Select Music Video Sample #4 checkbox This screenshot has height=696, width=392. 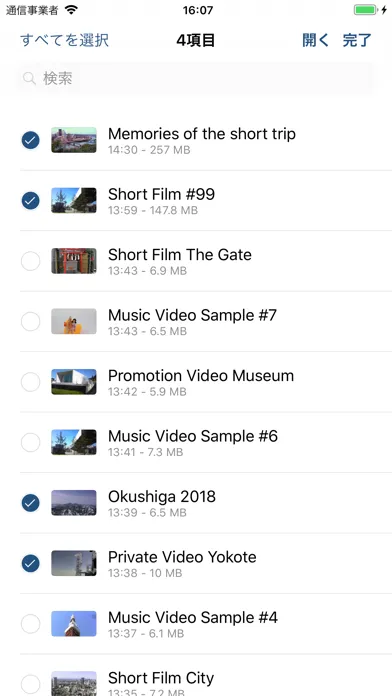coord(31,624)
